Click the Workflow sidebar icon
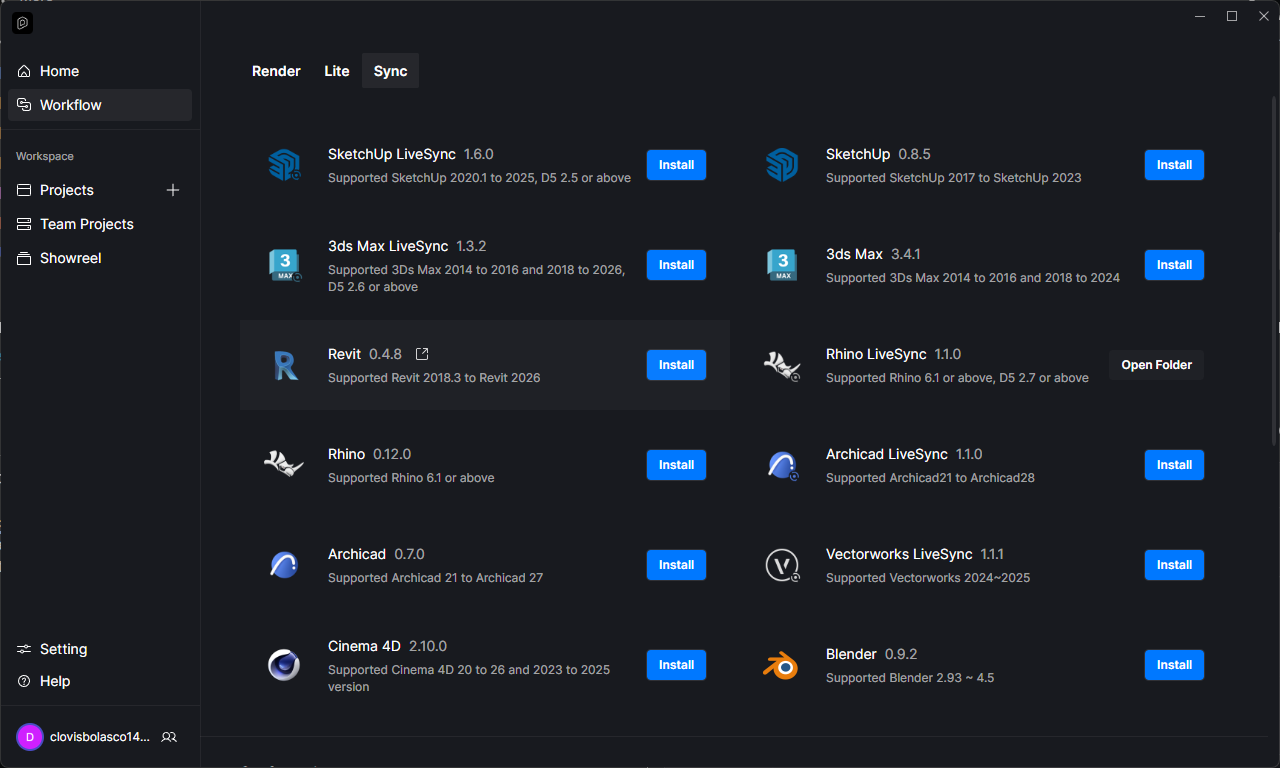The image size is (1280, 768). (x=24, y=105)
